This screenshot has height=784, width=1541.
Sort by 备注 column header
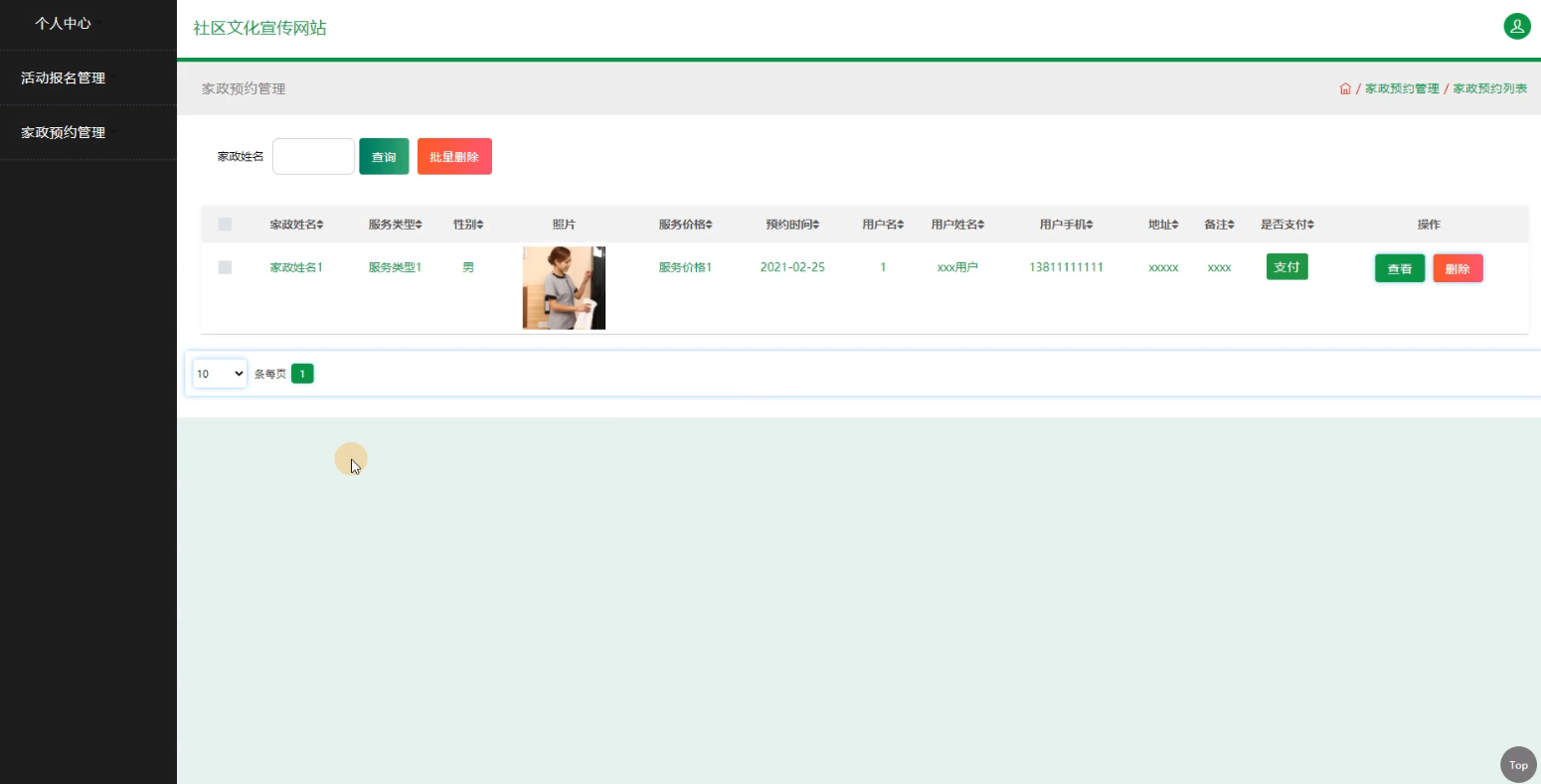(1219, 225)
